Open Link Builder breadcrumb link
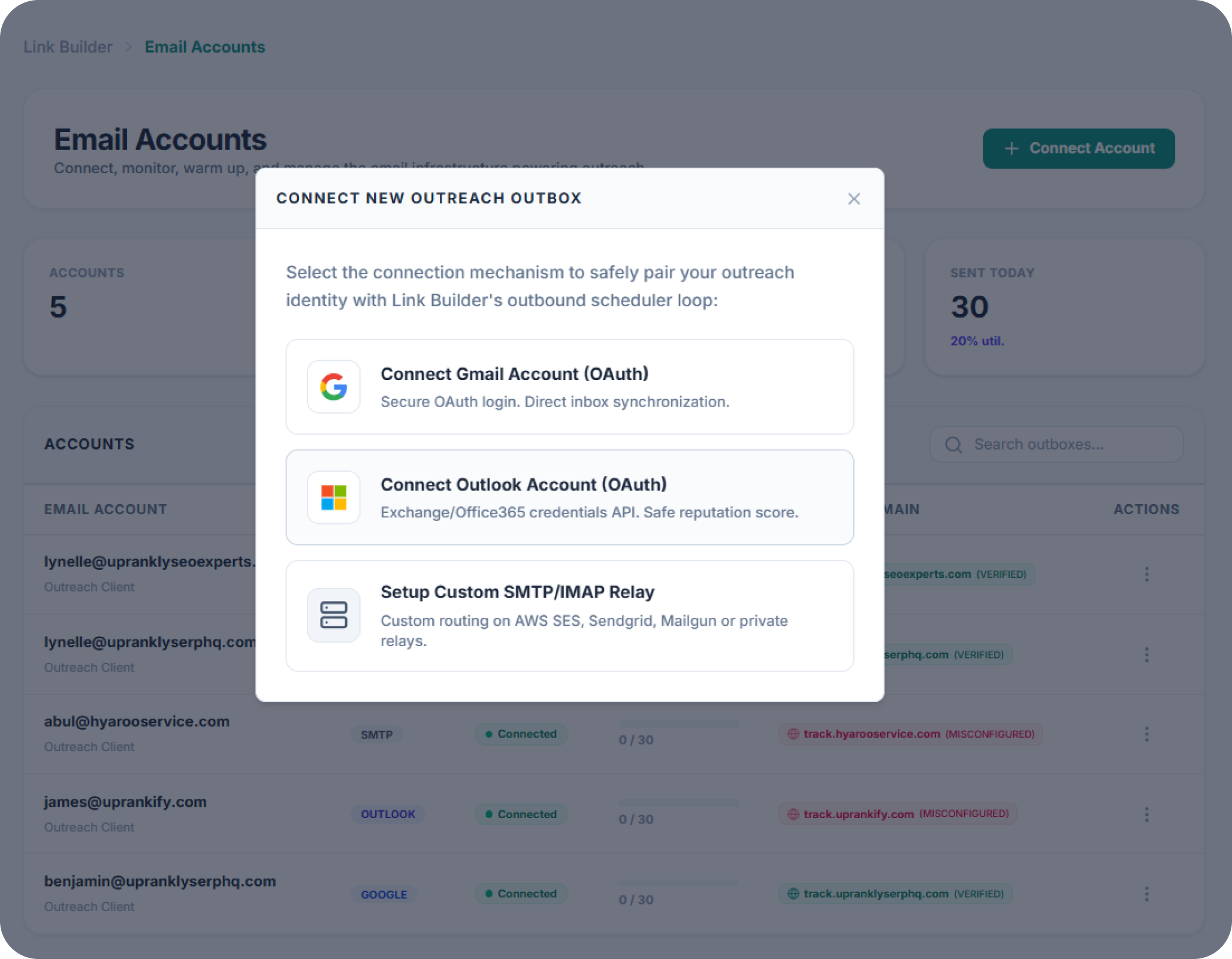 [x=68, y=47]
